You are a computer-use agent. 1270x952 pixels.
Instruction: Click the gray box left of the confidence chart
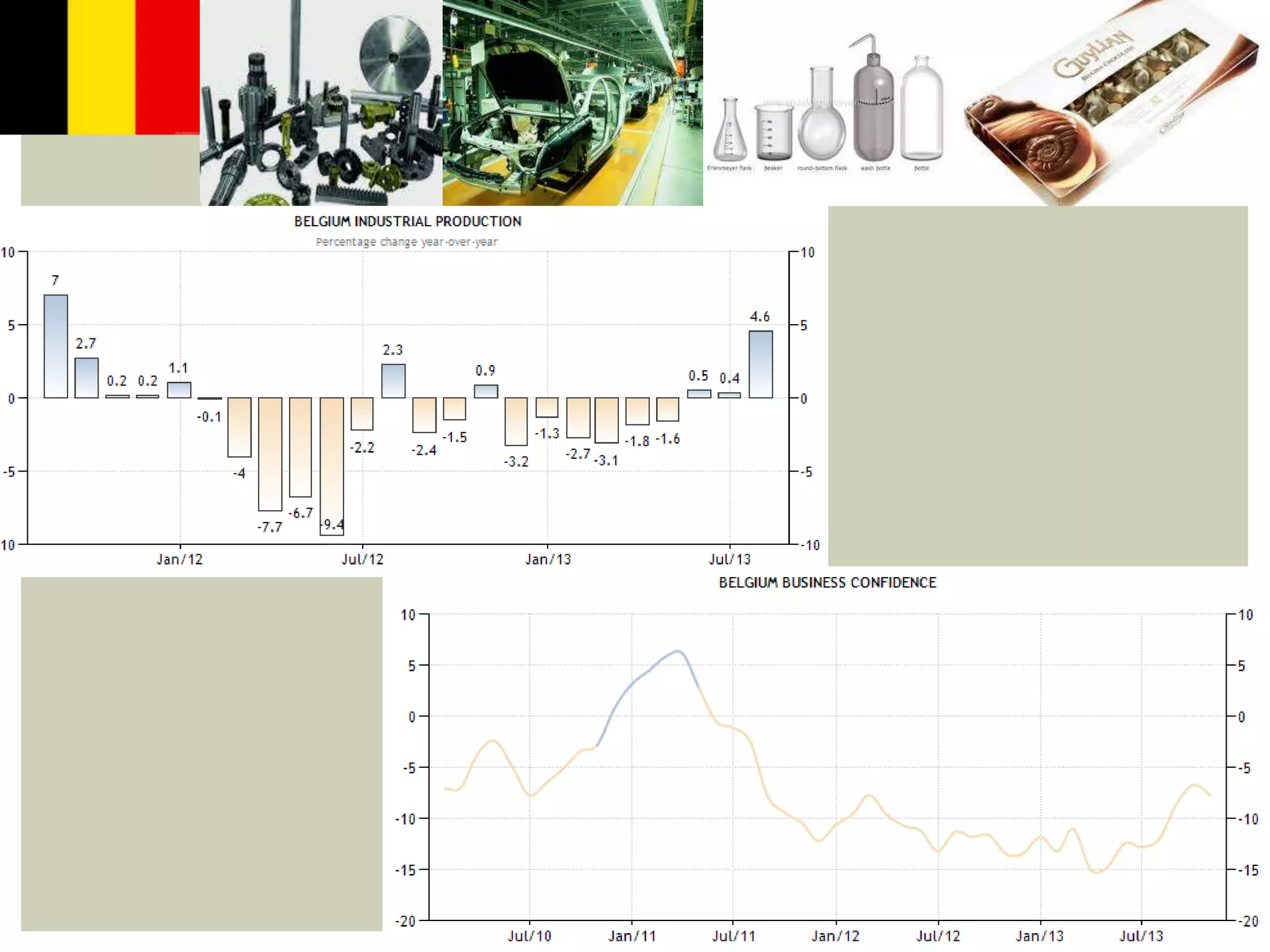pyautogui.click(x=202, y=754)
